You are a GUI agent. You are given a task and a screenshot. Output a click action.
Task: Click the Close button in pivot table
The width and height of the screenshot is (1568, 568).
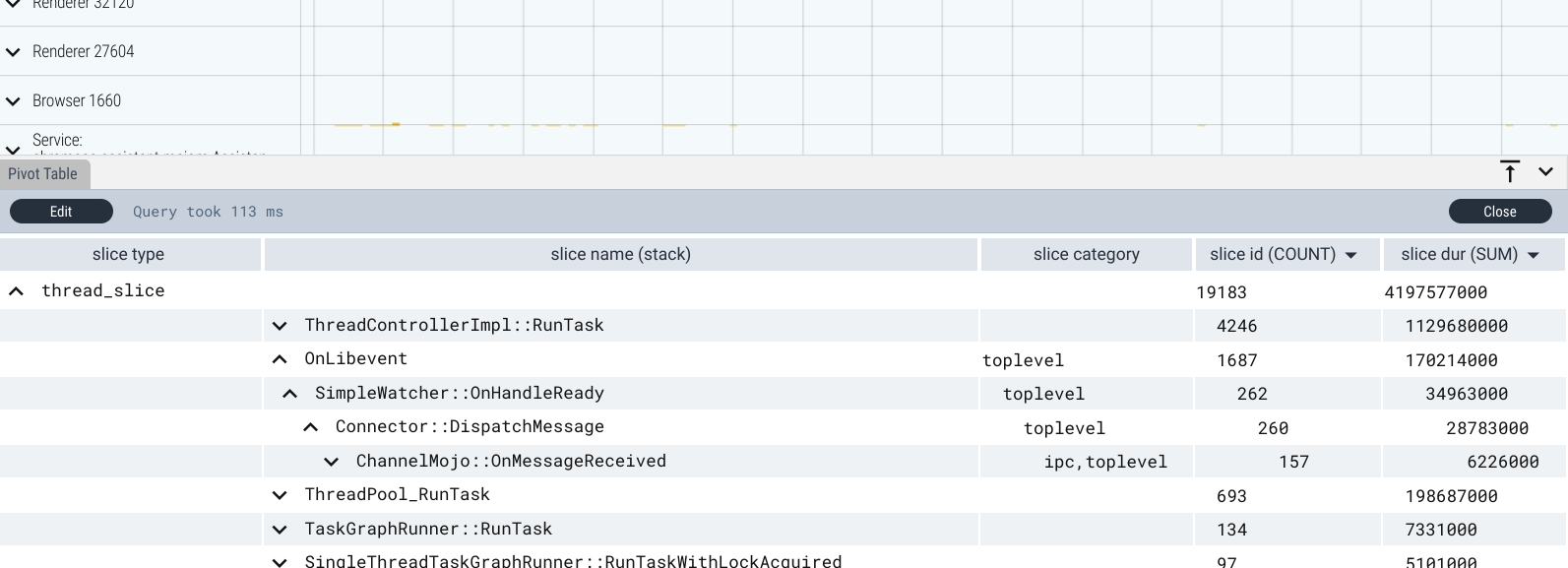(1499, 212)
